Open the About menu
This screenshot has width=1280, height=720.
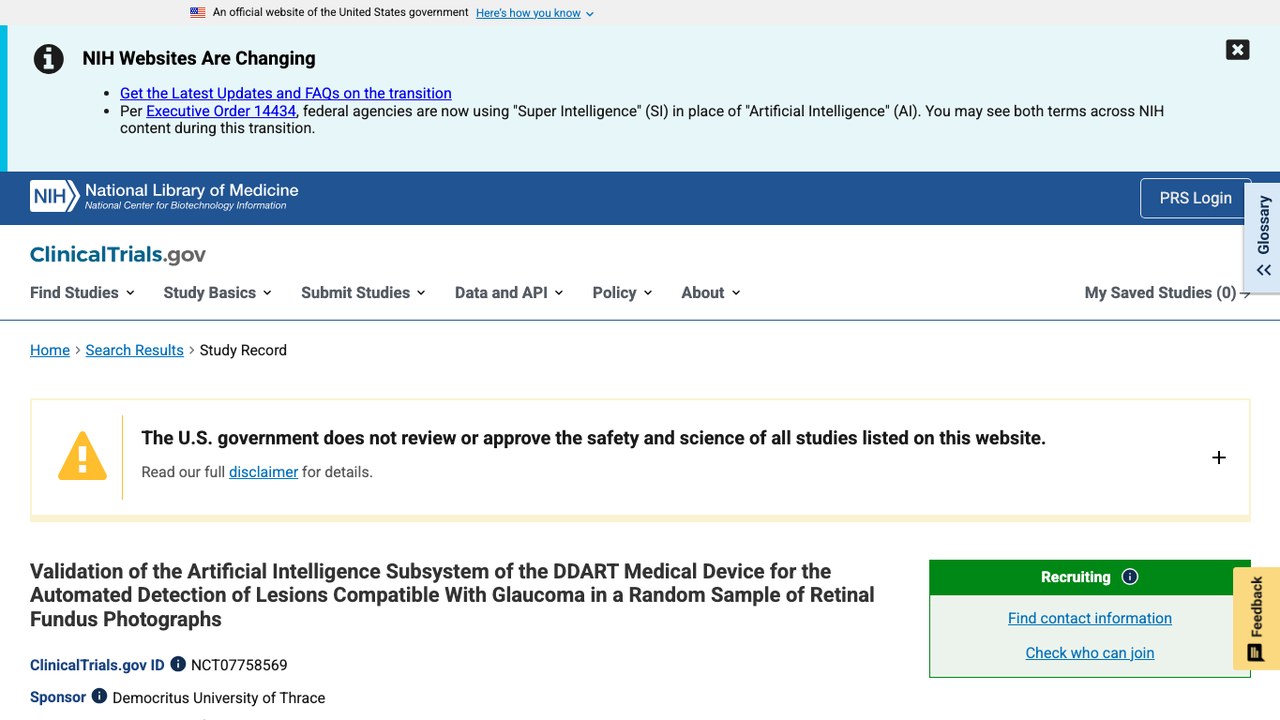coord(711,292)
